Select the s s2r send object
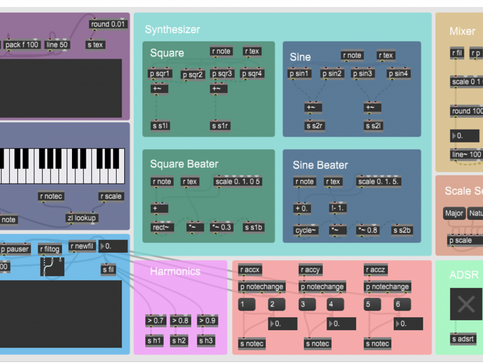The height and width of the screenshot is (363, 483). (315, 126)
